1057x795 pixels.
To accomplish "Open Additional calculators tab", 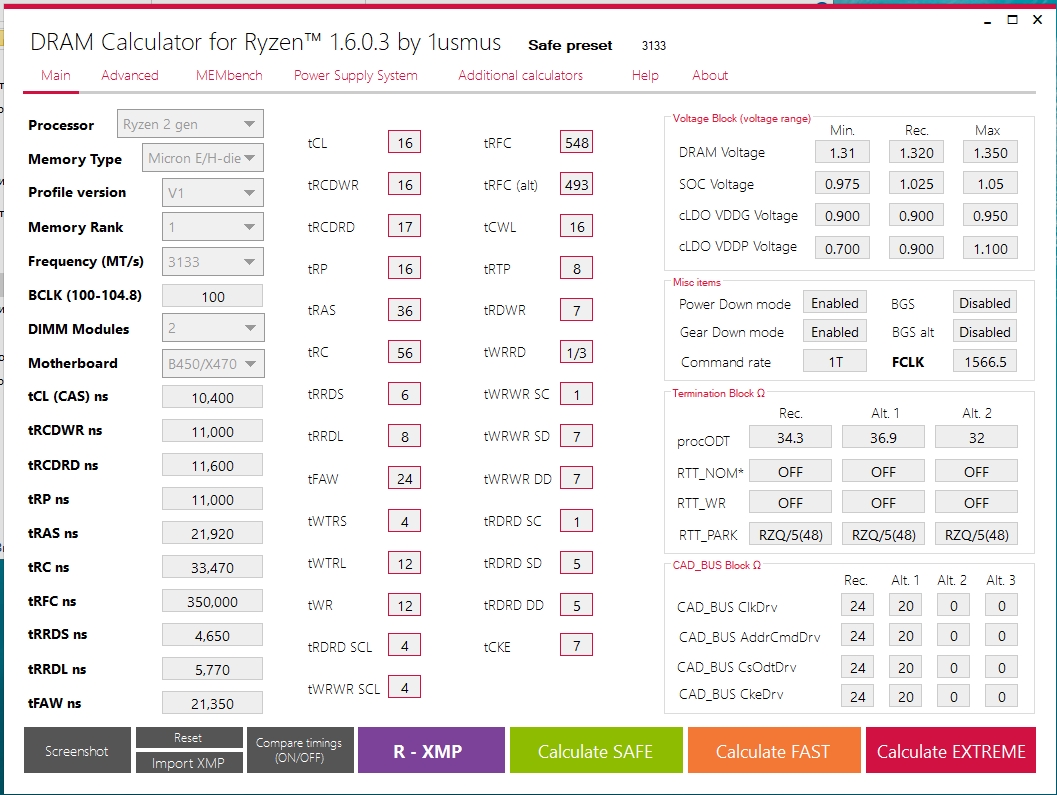I will click(x=520, y=76).
